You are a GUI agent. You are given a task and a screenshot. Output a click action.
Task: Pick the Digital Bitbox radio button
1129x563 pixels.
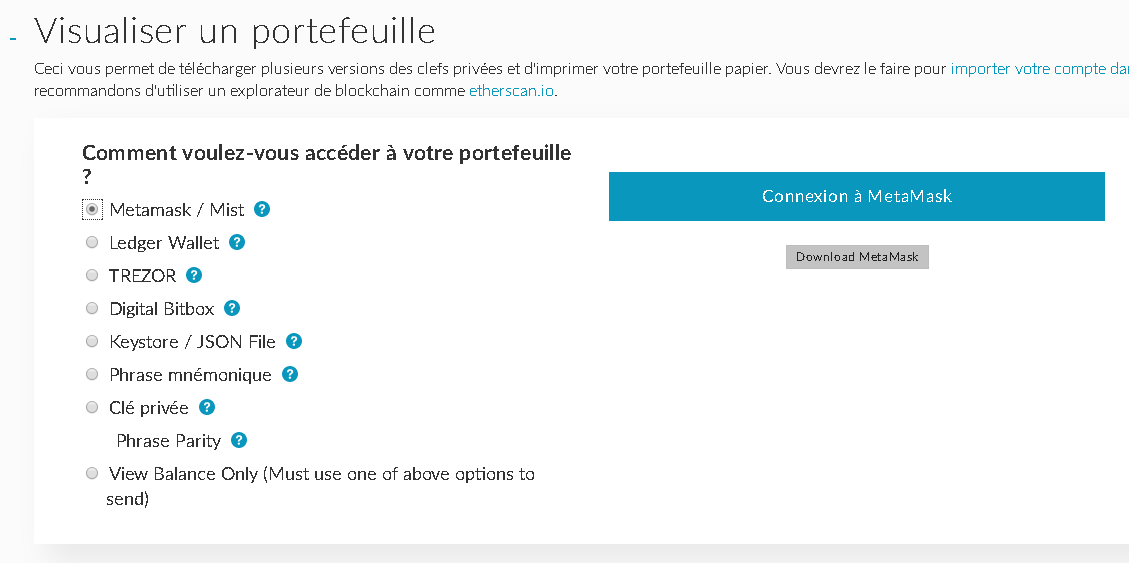[x=92, y=308]
